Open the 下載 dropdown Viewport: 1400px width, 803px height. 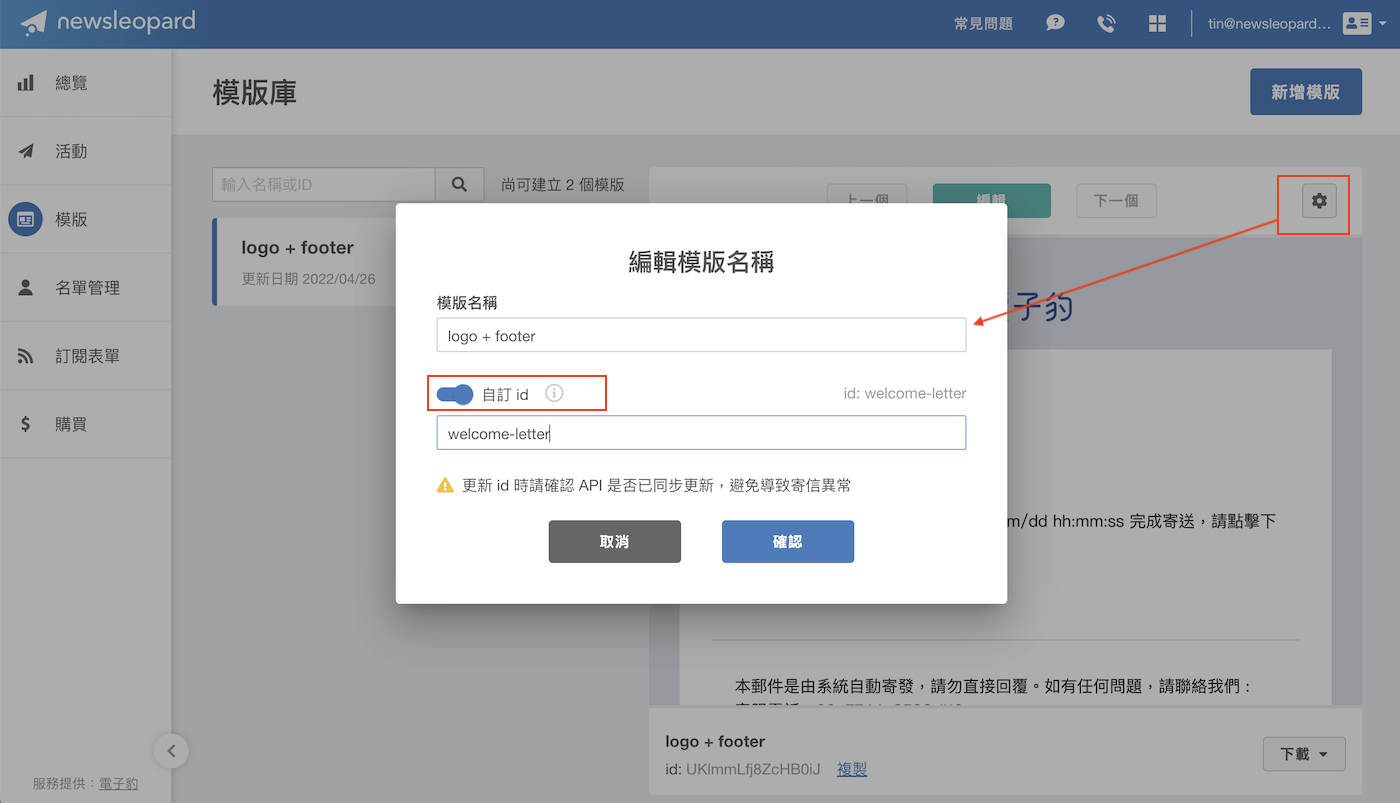[1305, 754]
